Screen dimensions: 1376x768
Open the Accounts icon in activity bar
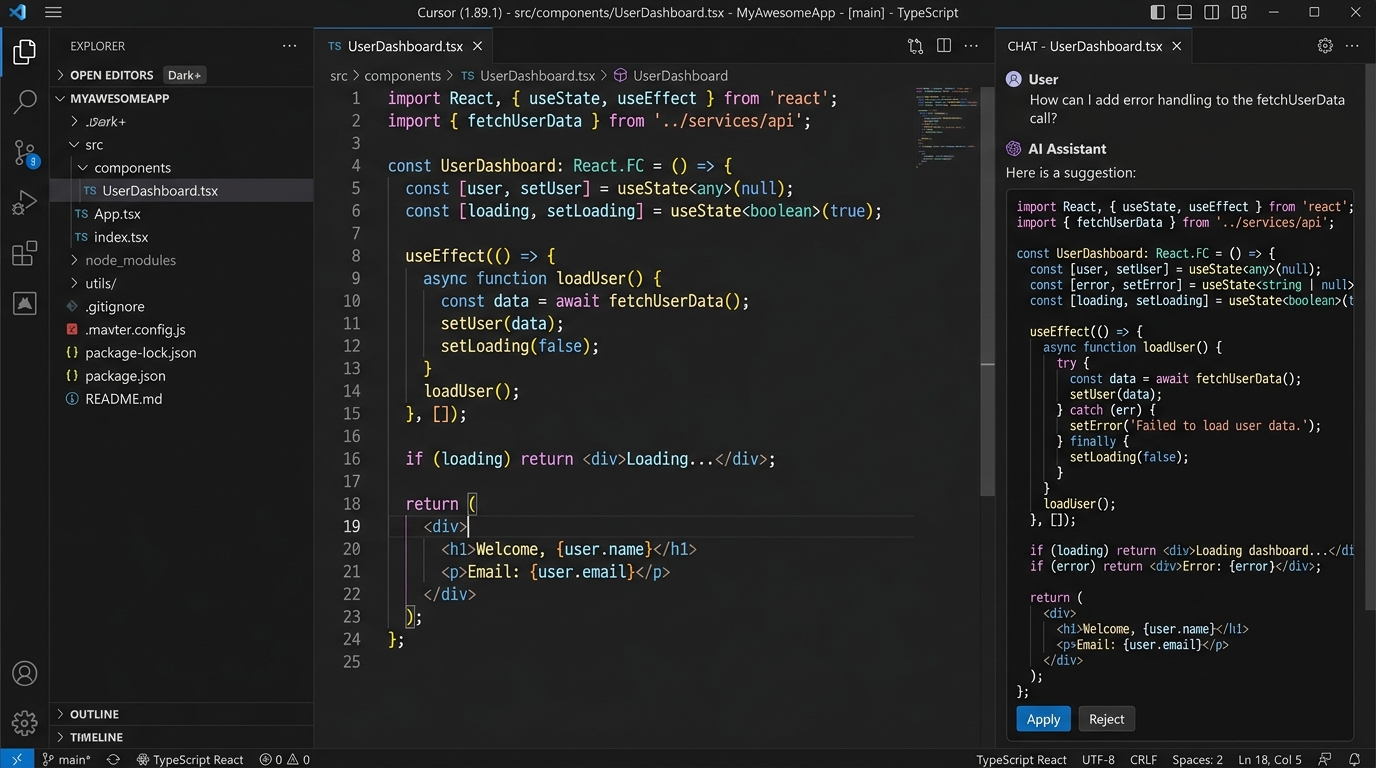25,673
